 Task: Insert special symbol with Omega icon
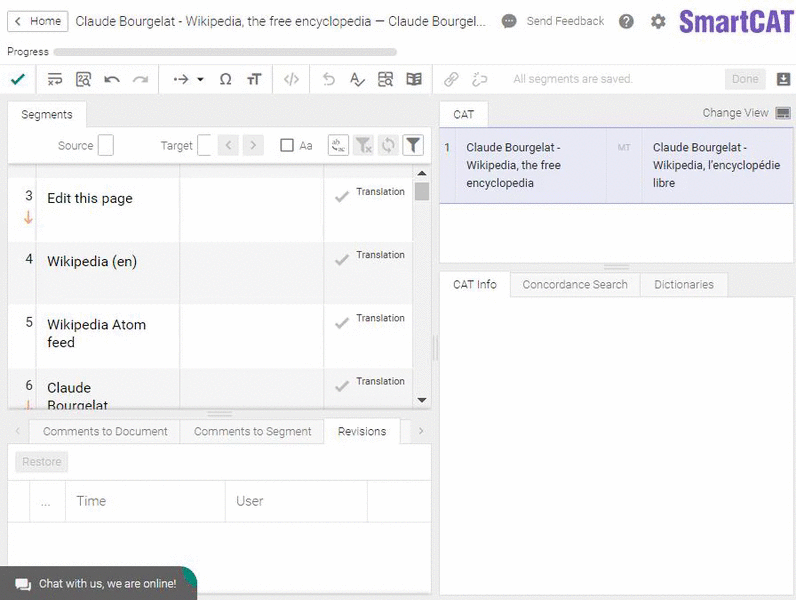click(225, 79)
